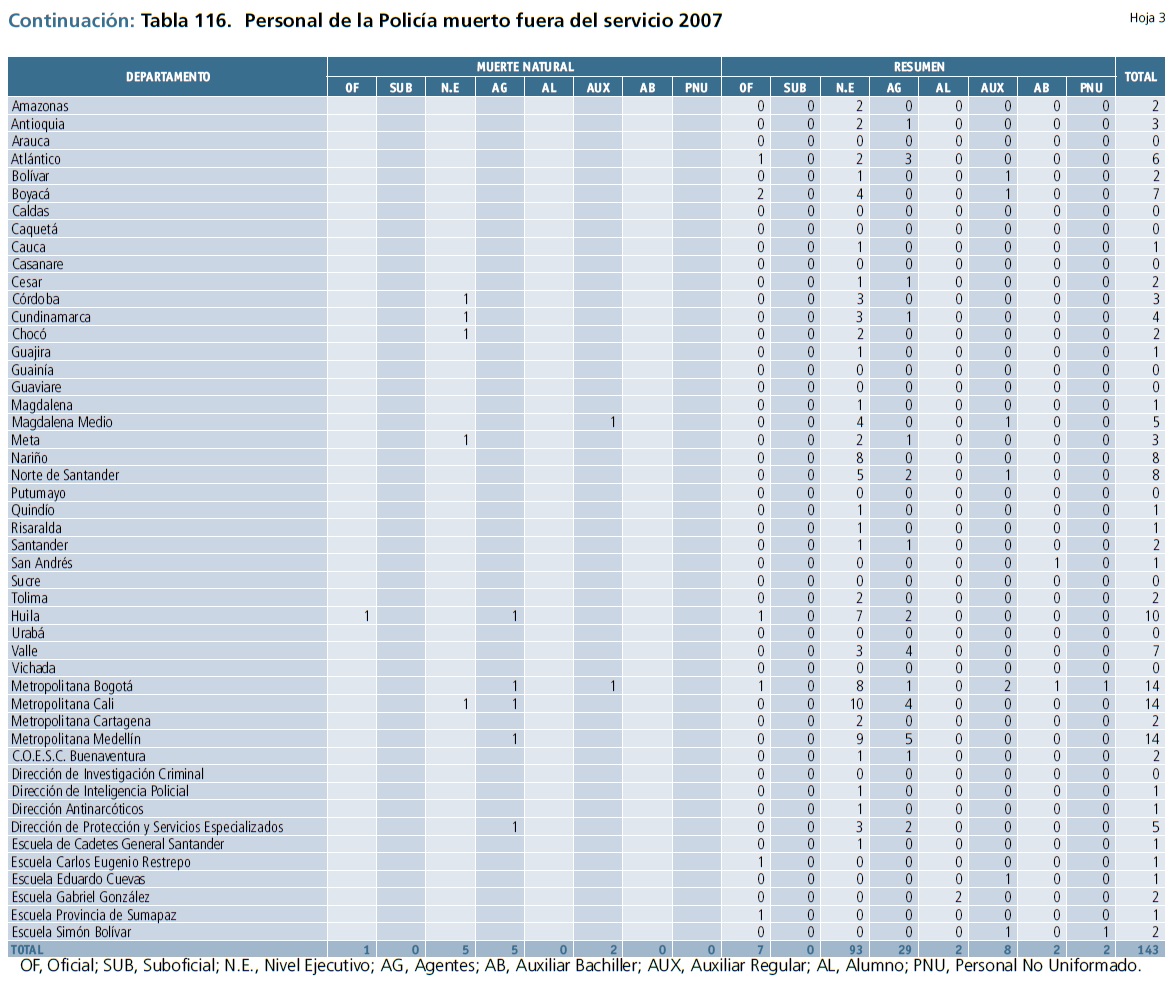Click the Amazonas row label
The width and height of the screenshot is (1171, 985).
(40, 106)
